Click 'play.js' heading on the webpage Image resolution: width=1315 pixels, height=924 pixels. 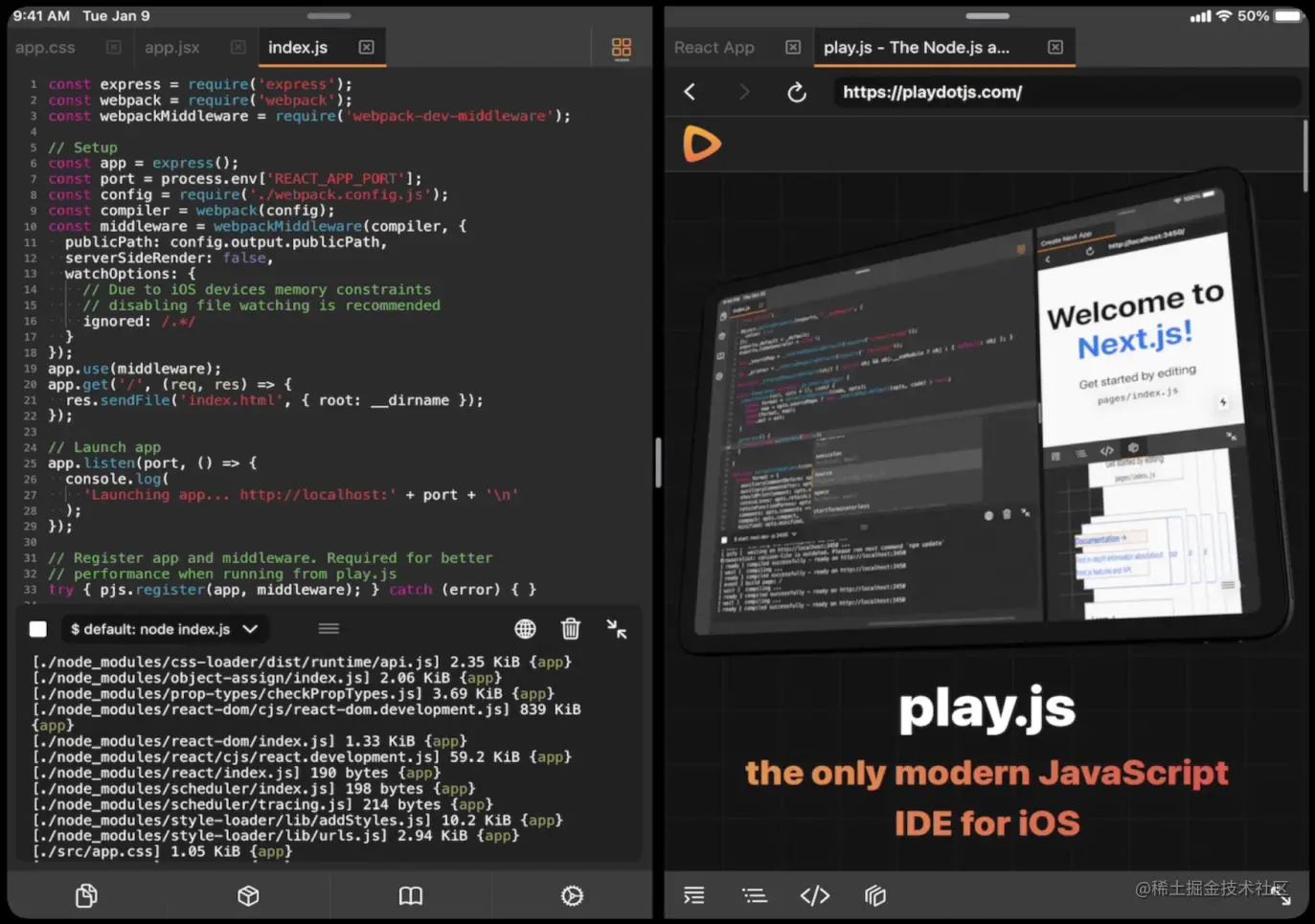click(986, 710)
